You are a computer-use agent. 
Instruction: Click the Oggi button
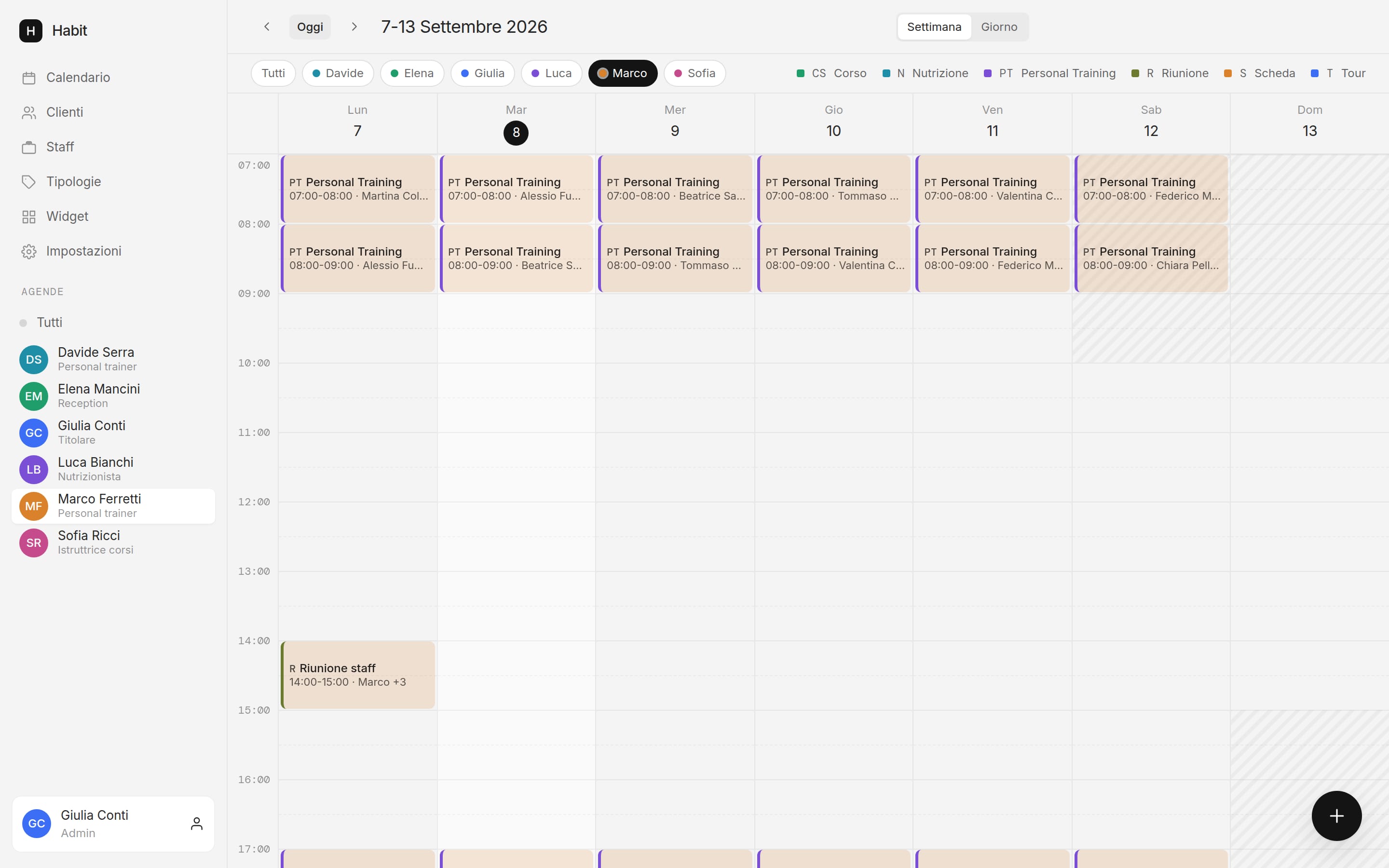pyautogui.click(x=310, y=27)
